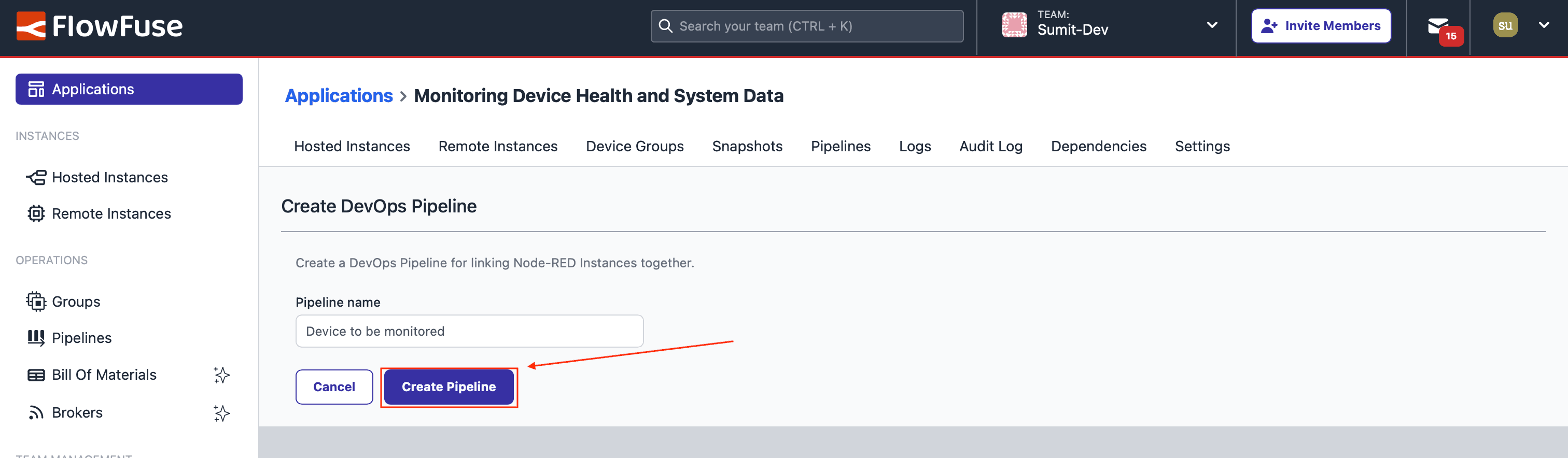Click the user profile avatar
The image size is (1568, 458).
pos(1505,25)
